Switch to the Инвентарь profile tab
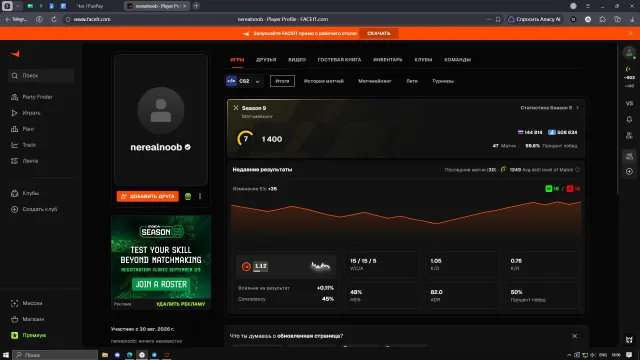 pyautogui.click(x=387, y=60)
